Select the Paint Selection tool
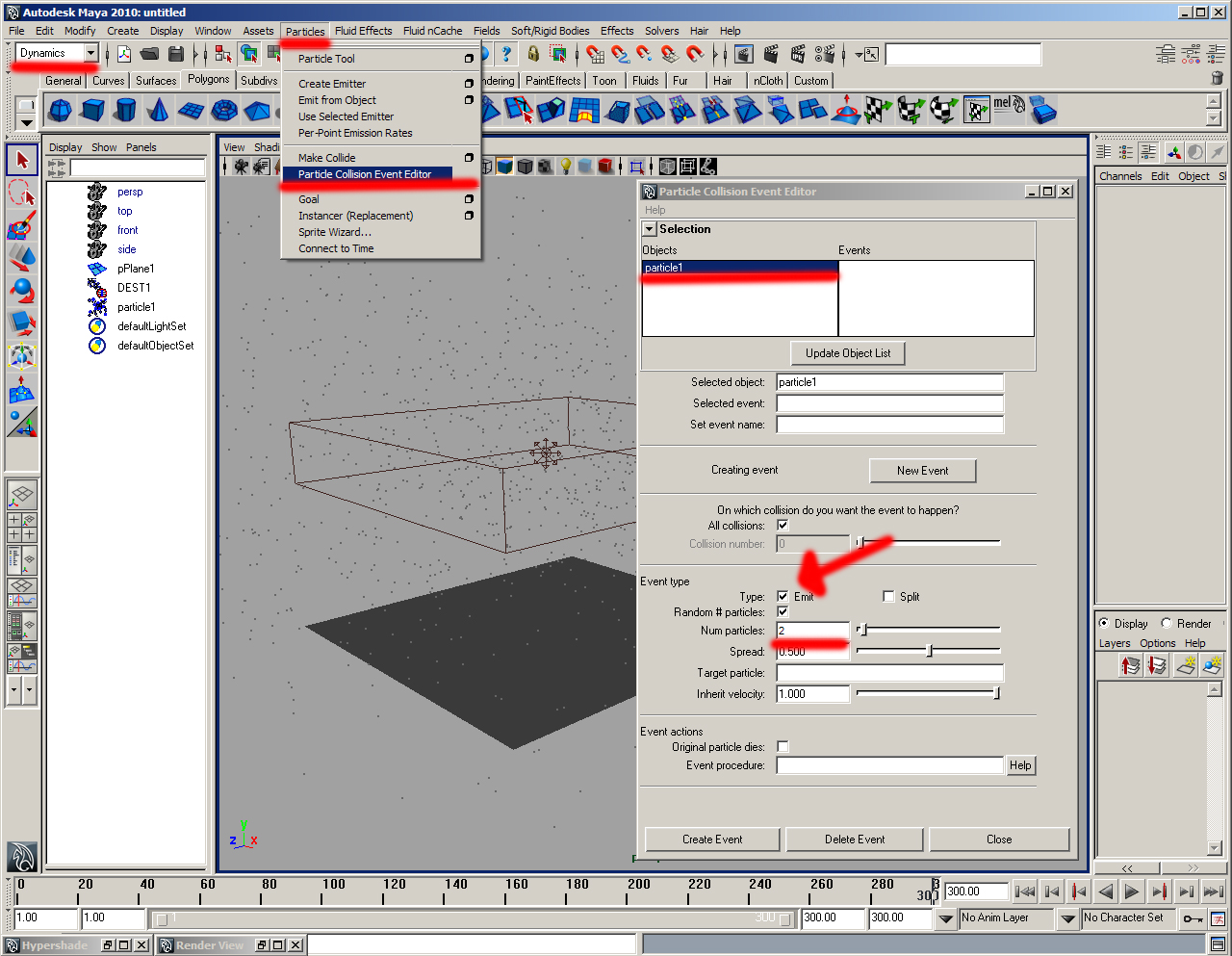The height and width of the screenshot is (956, 1232). pos(21,225)
